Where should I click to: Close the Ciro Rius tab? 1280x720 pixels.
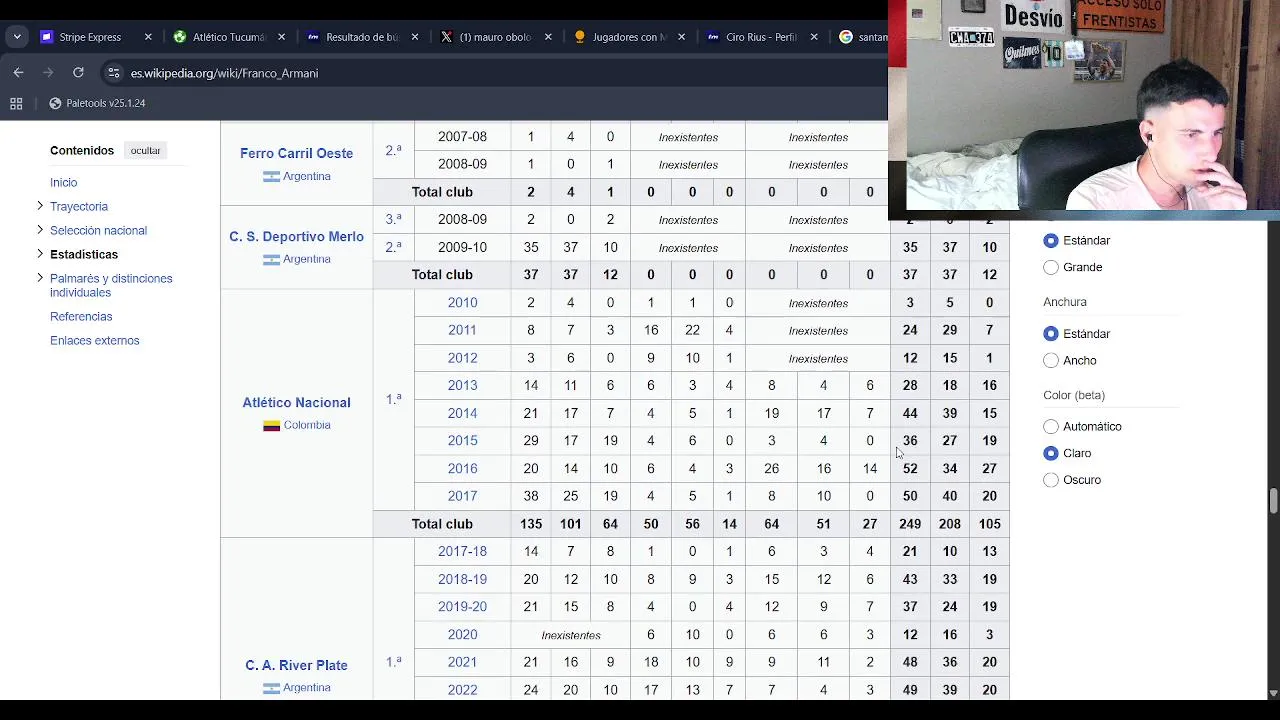pos(814,37)
